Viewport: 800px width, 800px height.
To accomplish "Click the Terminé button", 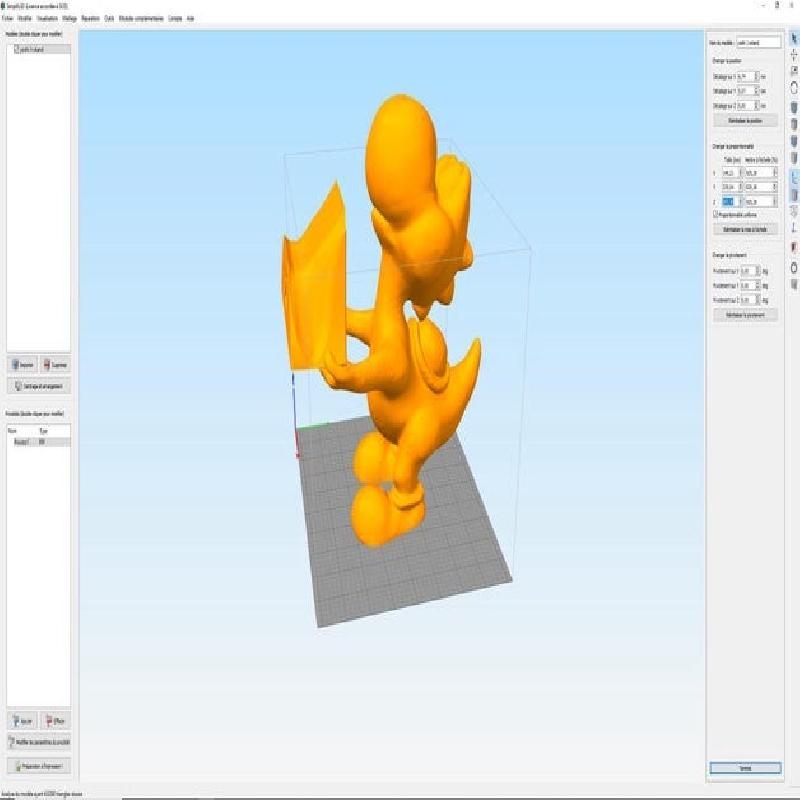I will point(745,768).
